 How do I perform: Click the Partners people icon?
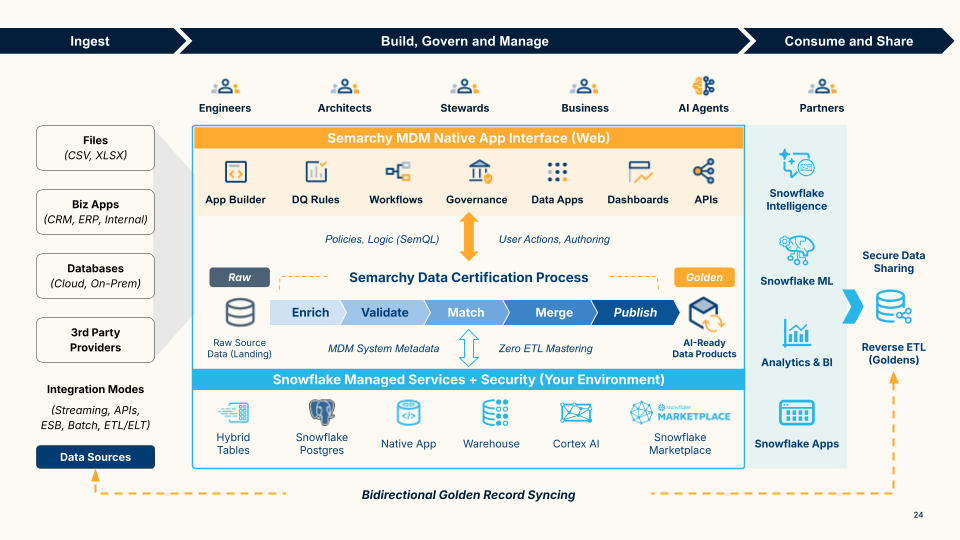coord(822,87)
